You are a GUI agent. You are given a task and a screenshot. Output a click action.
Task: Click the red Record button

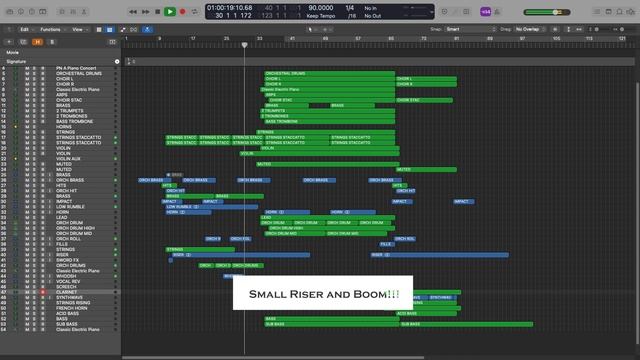click(182, 12)
